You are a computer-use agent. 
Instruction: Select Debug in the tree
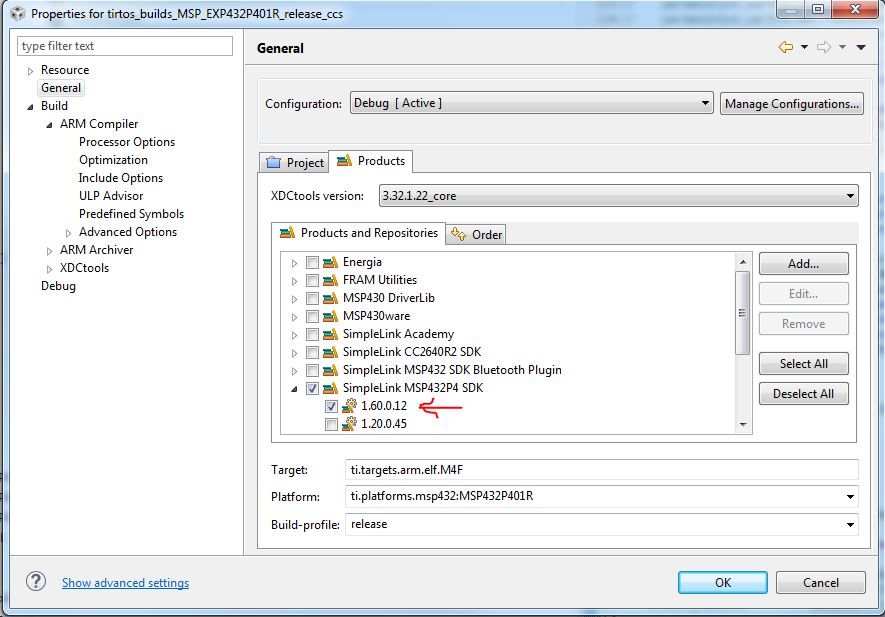pyautogui.click(x=58, y=286)
